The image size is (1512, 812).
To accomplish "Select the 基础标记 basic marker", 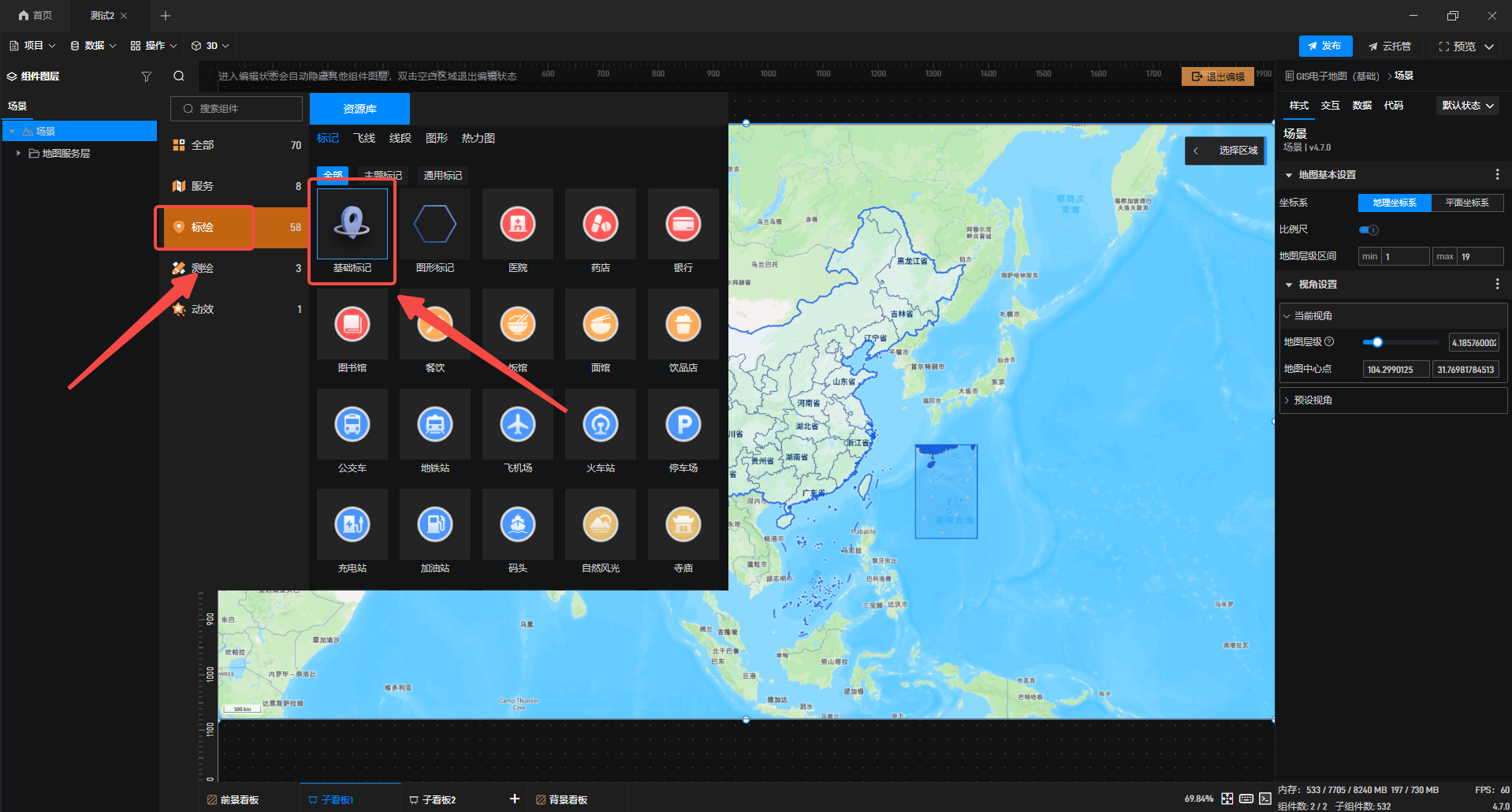I will [x=352, y=225].
